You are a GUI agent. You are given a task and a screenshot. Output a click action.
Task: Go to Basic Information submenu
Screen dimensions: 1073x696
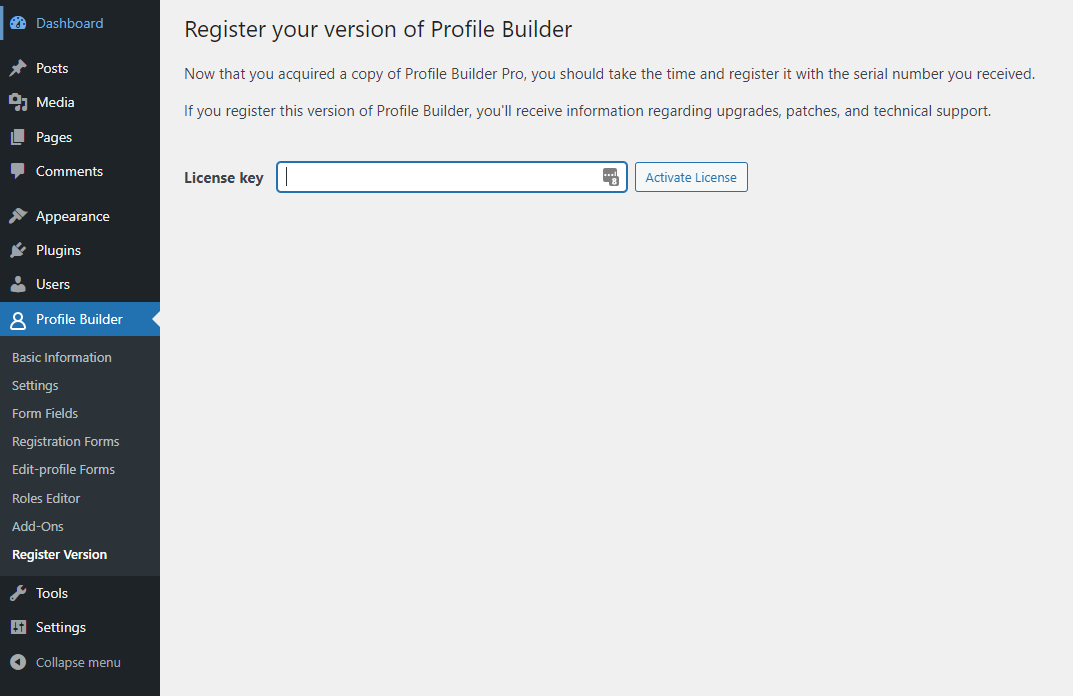[62, 357]
